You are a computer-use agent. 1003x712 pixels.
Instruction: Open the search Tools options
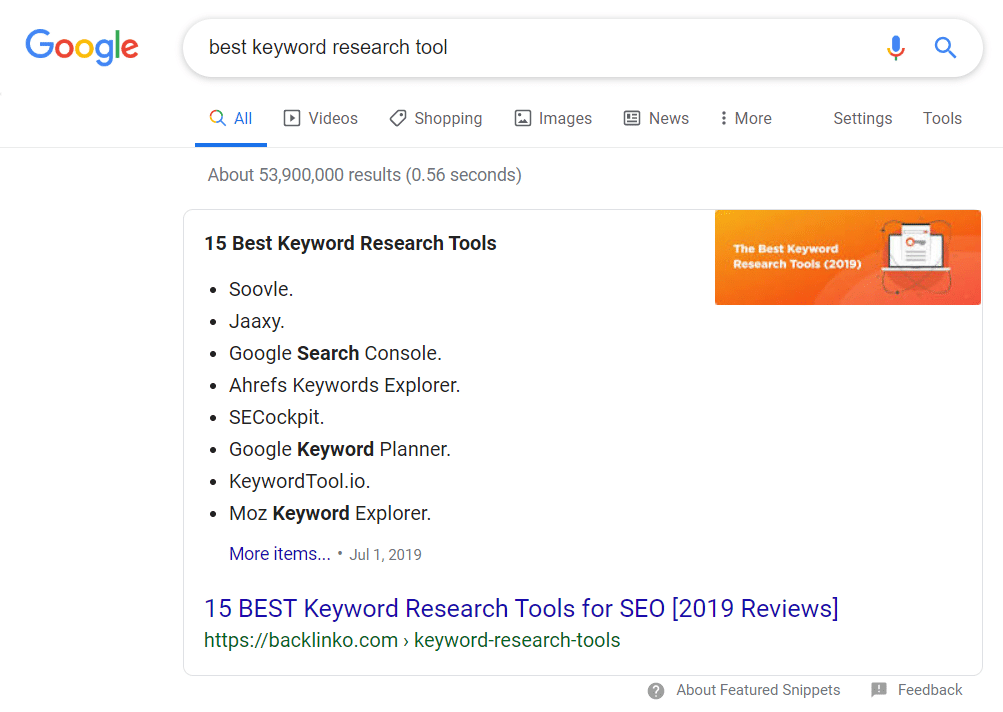tap(942, 118)
